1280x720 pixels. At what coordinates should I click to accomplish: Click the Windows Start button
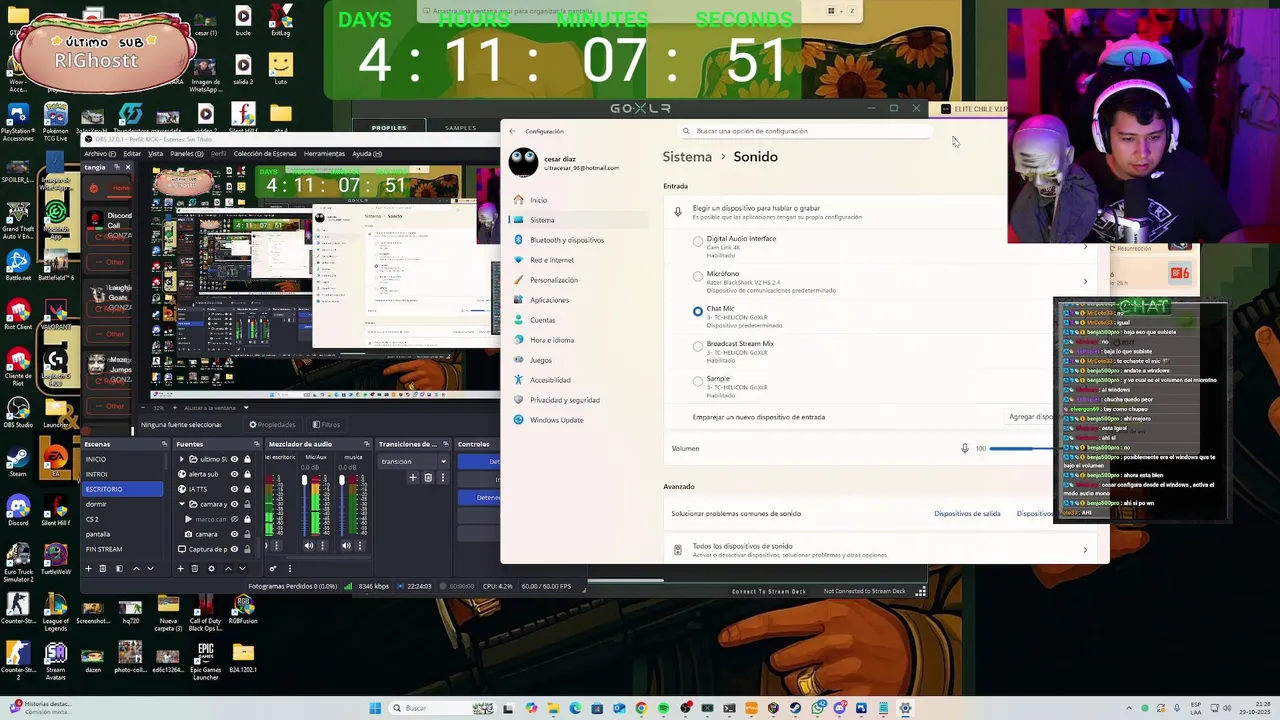coord(375,708)
